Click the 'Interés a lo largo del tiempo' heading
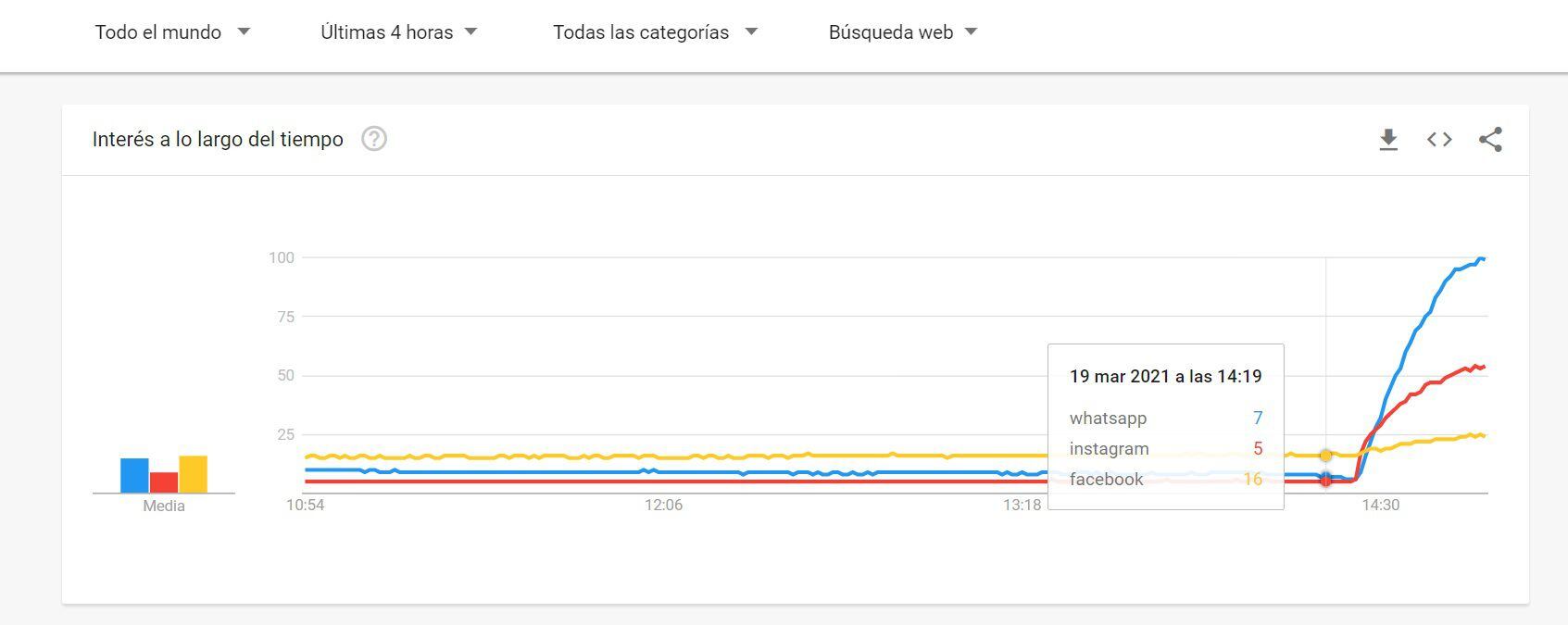Image resolution: width=1568 pixels, height=625 pixels. [218, 140]
